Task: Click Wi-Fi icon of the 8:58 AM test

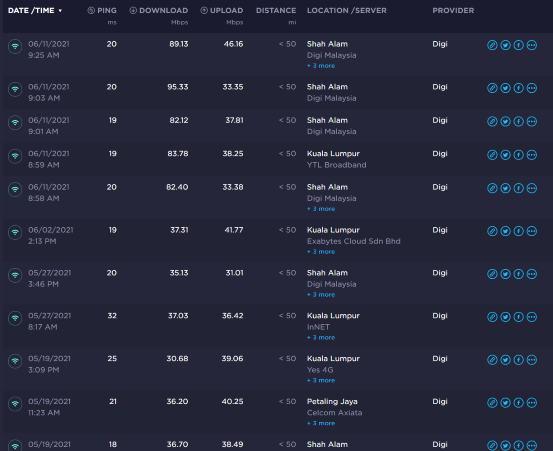Action: pos(15,189)
